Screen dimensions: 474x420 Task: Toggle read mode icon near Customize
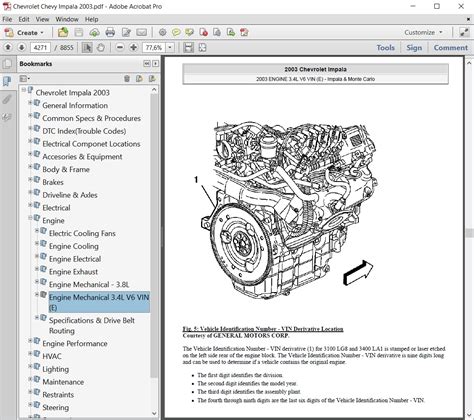tap(464, 32)
